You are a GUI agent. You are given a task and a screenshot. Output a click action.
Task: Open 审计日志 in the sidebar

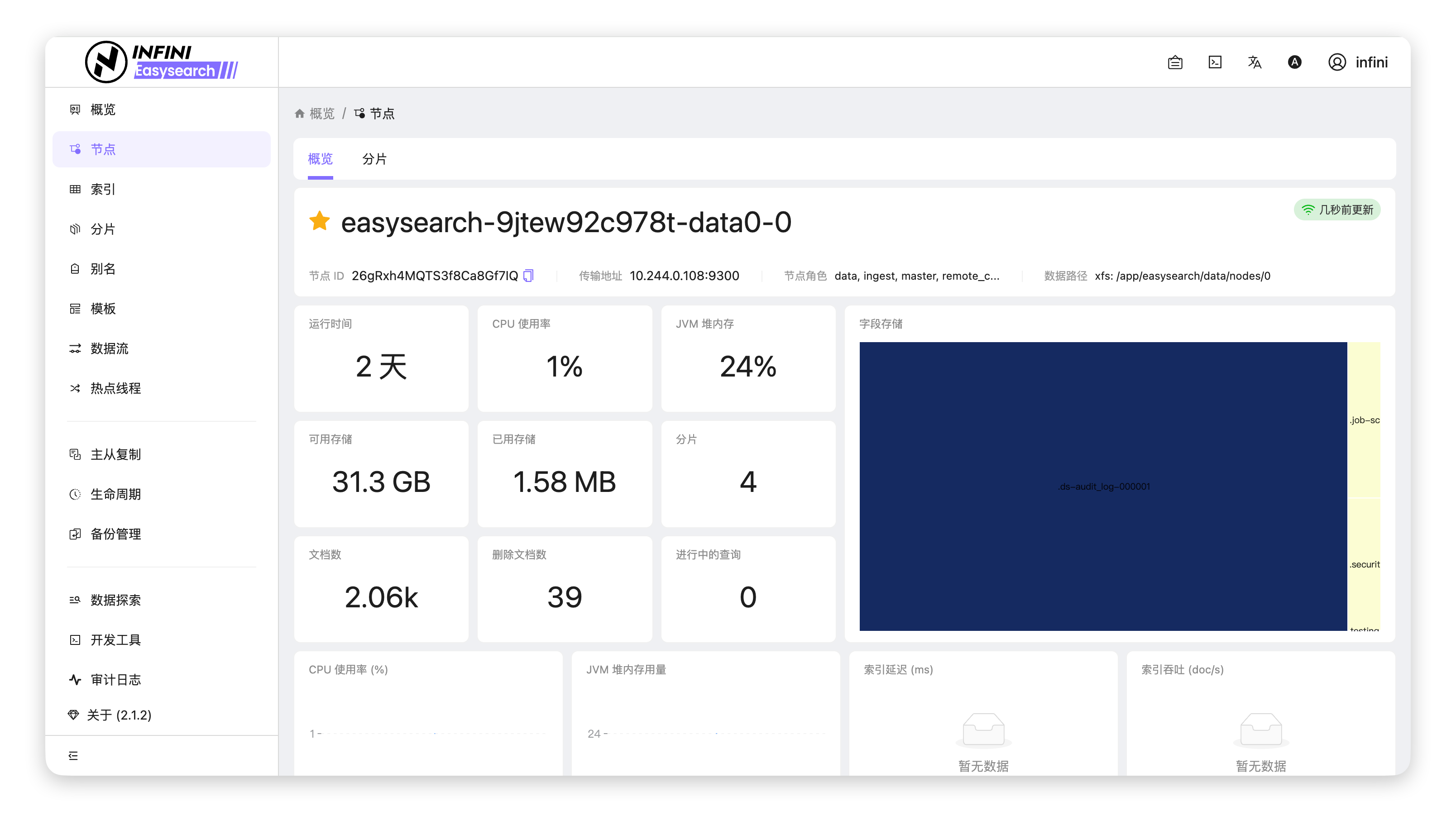point(116,679)
